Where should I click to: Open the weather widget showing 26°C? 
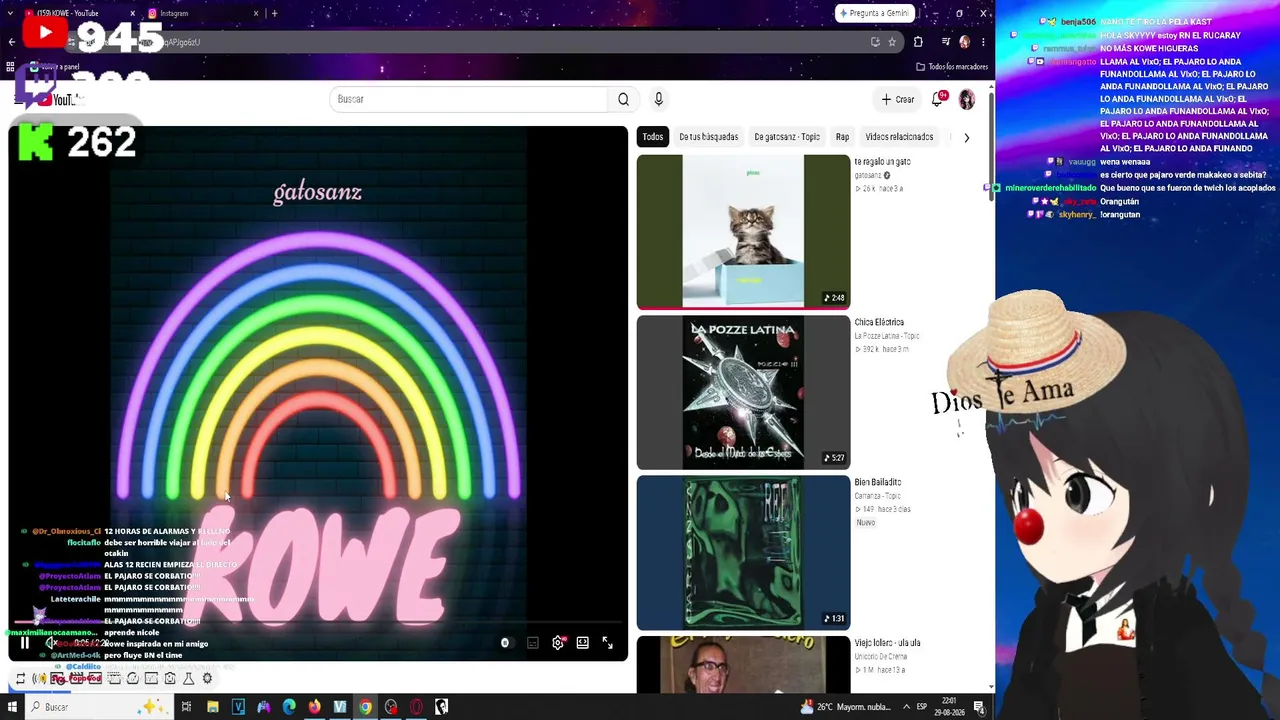[x=846, y=707]
